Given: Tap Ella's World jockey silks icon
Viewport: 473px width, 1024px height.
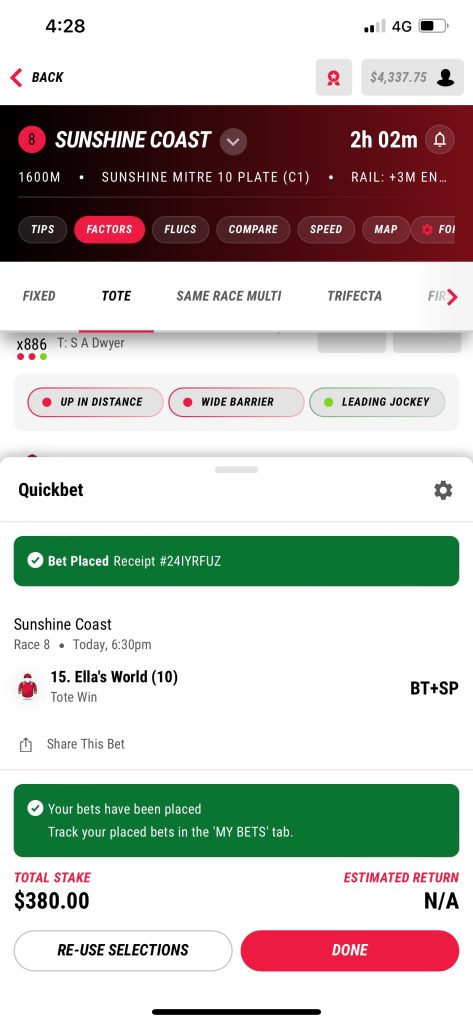Looking at the screenshot, I should coord(27,687).
